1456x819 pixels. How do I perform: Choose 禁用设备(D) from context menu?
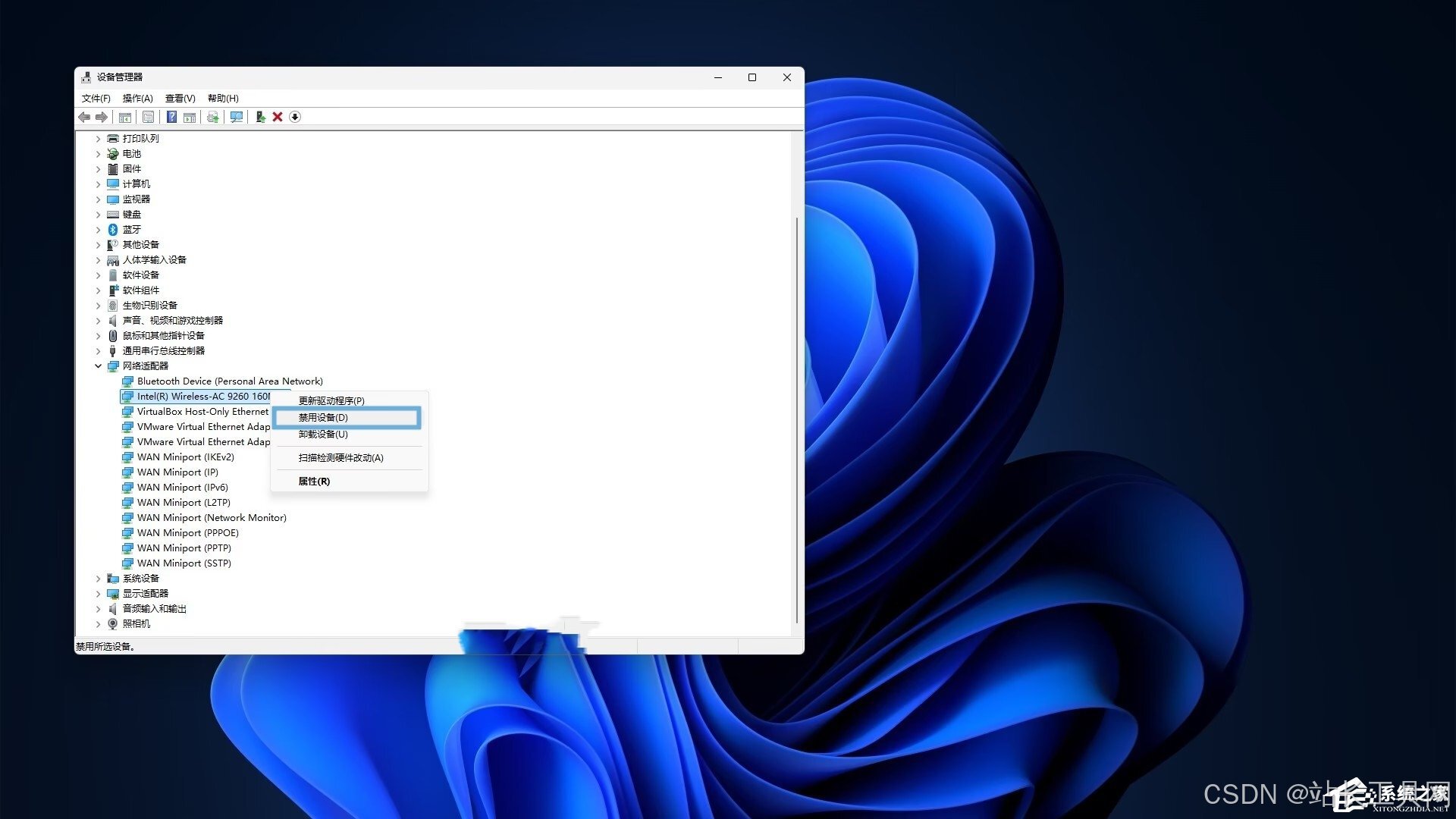[323, 417]
